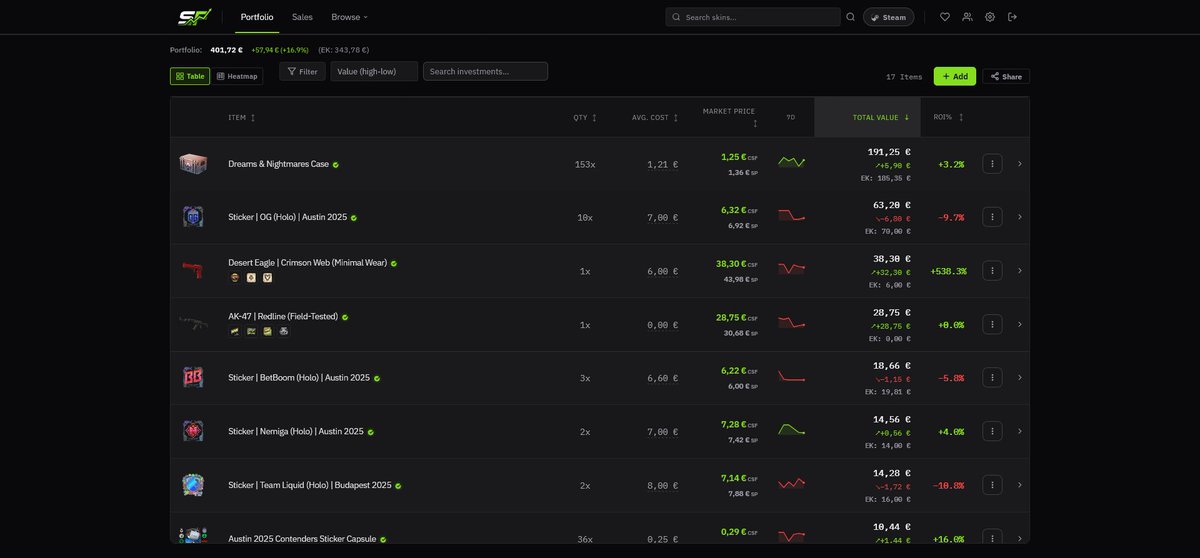Switch to Heatmap view
The height and width of the screenshot is (558, 1200).
point(237,76)
